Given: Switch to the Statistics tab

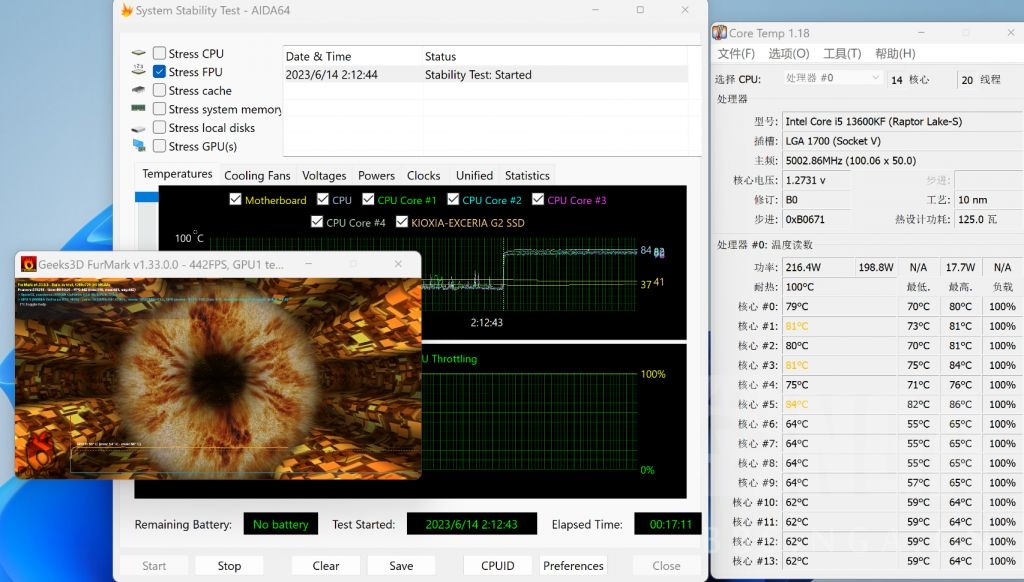Looking at the screenshot, I should 527,175.
